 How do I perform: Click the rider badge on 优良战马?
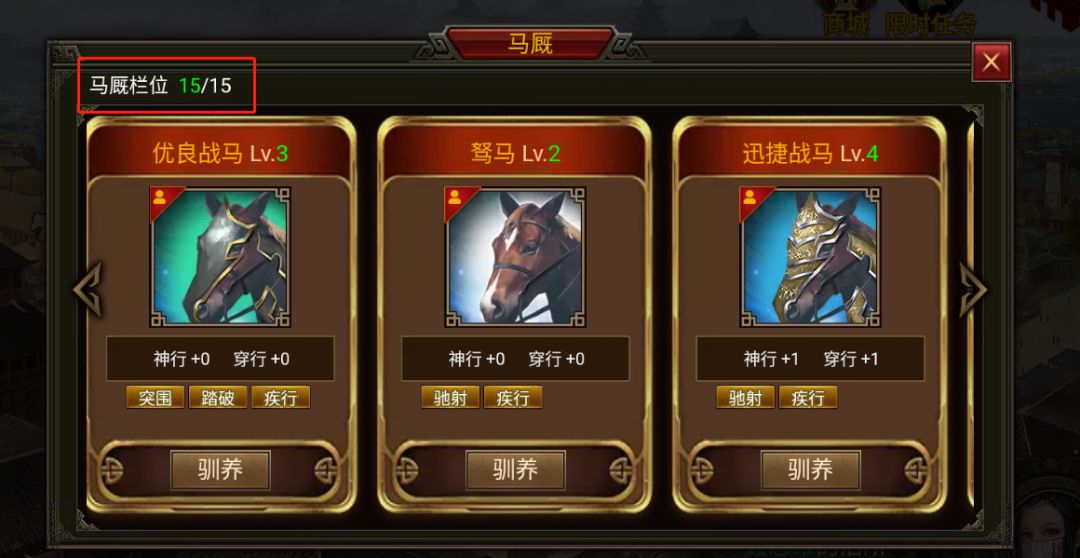click(160, 198)
